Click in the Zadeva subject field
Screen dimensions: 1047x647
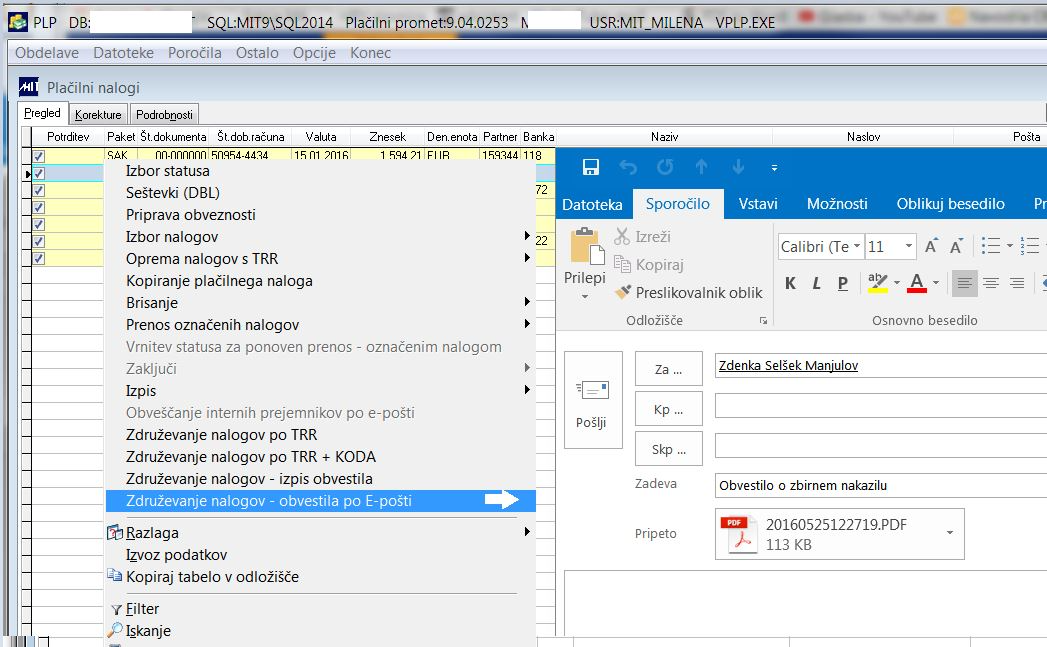(881, 485)
